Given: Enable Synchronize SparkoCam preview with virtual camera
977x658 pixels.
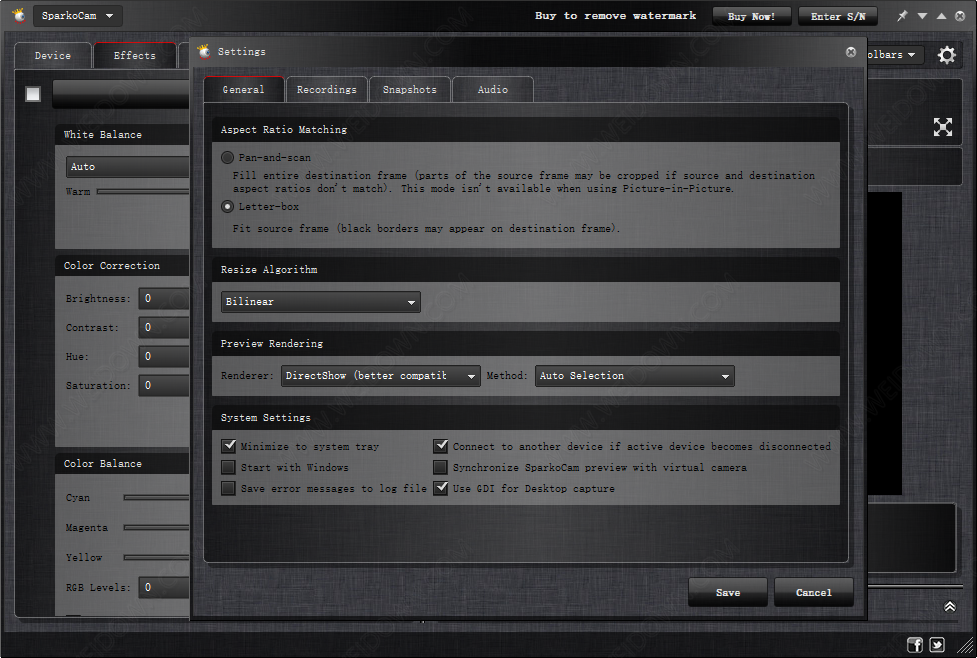Looking at the screenshot, I should tap(441, 467).
